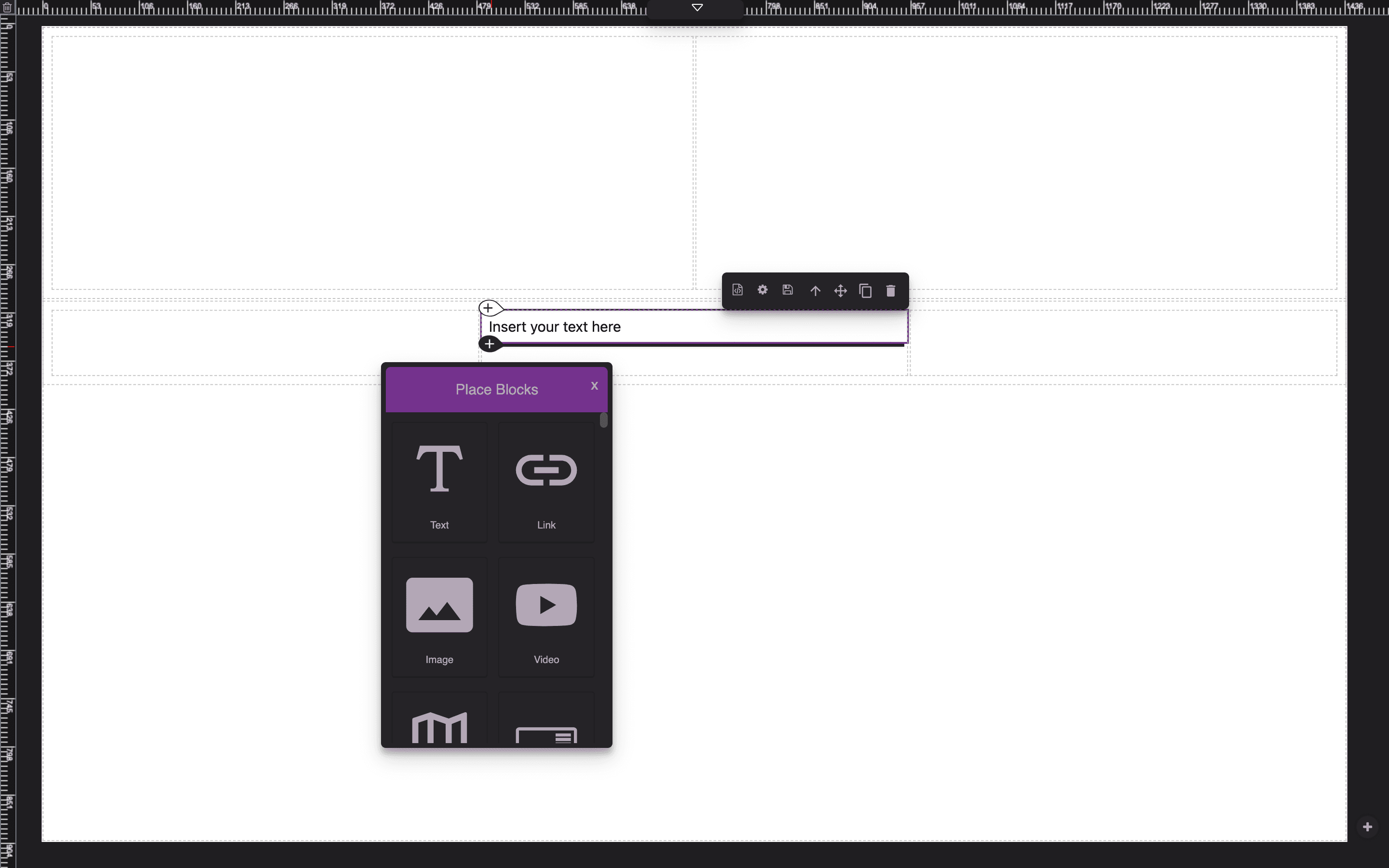Click the move block icon

(840, 290)
